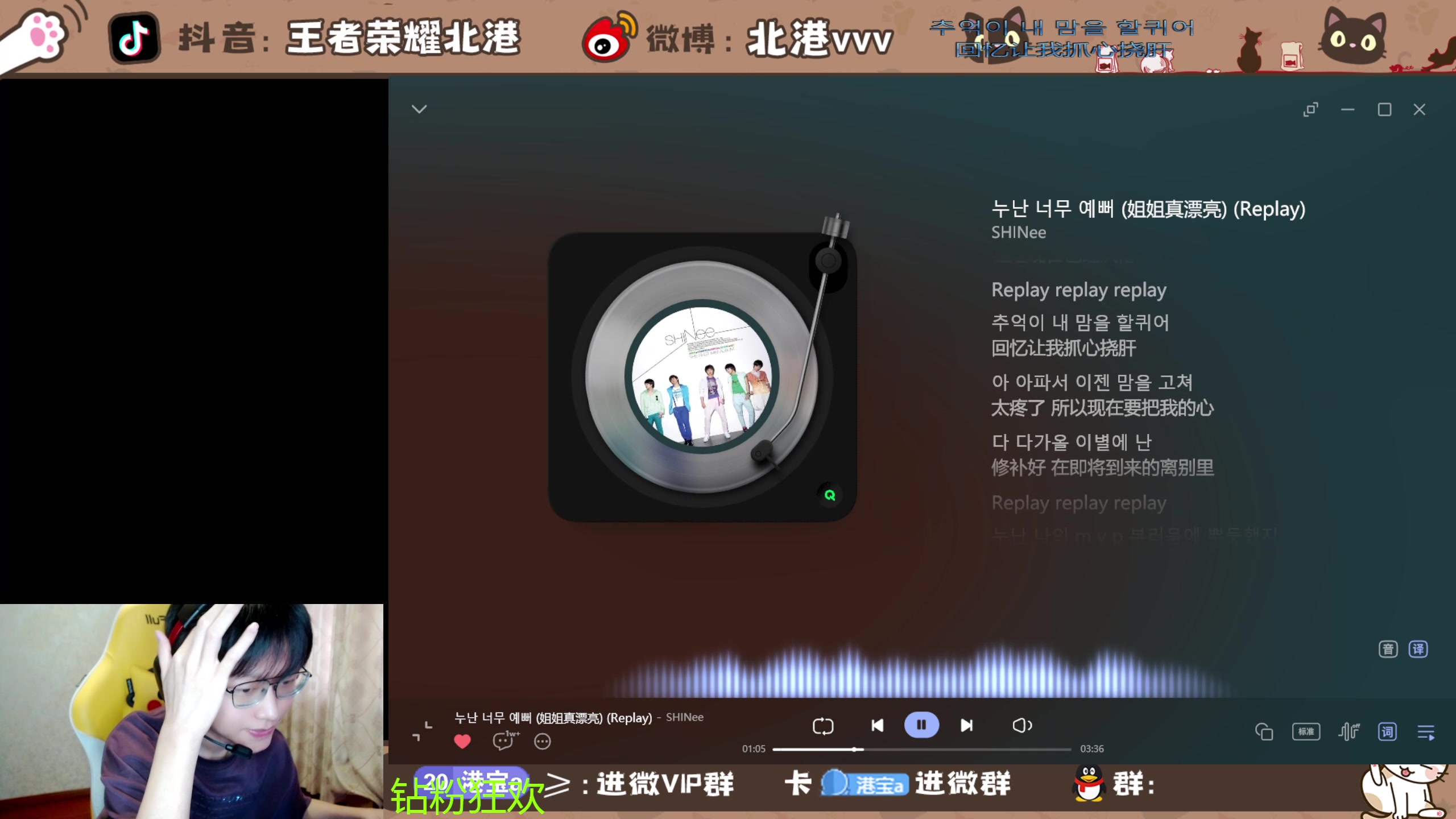Open song comments bubble icon

coord(504,741)
